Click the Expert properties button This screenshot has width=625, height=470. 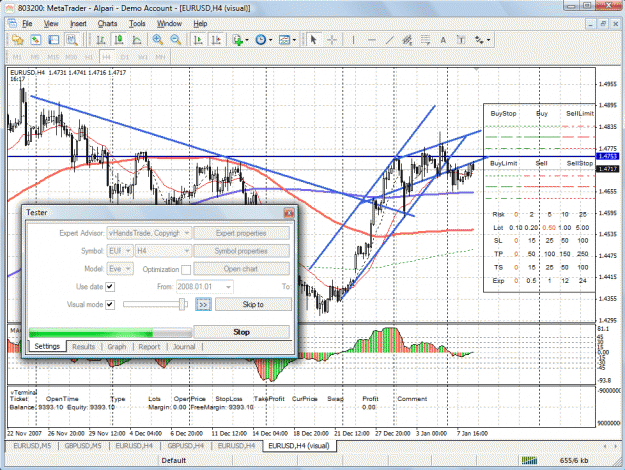click(x=241, y=233)
